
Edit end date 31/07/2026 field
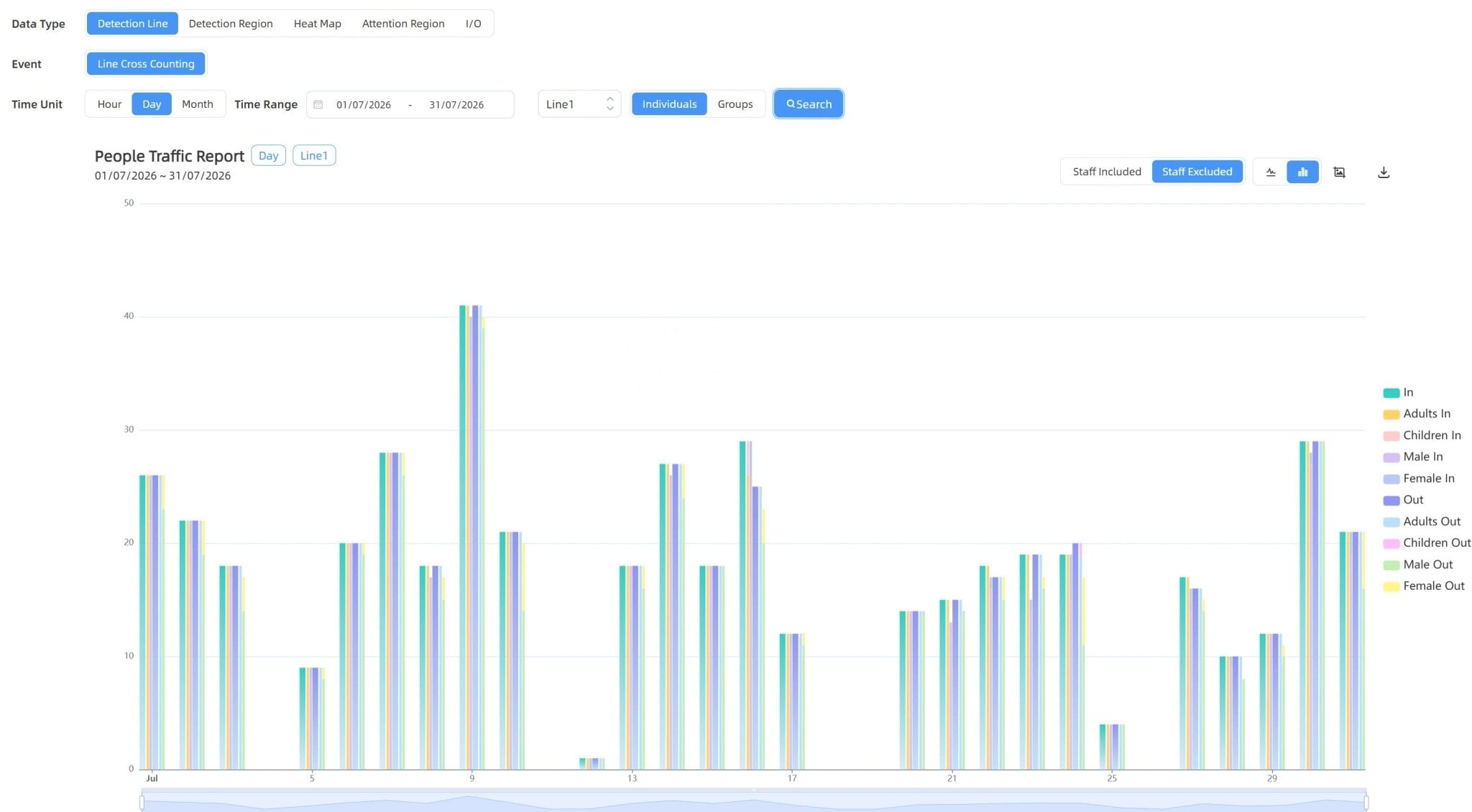pyautogui.click(x=456, y=105)
